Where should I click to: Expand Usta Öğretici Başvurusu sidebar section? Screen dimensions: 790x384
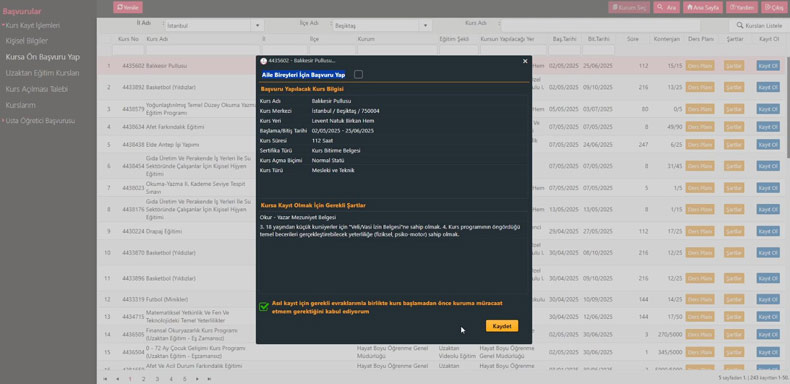(x=40, y=121)
